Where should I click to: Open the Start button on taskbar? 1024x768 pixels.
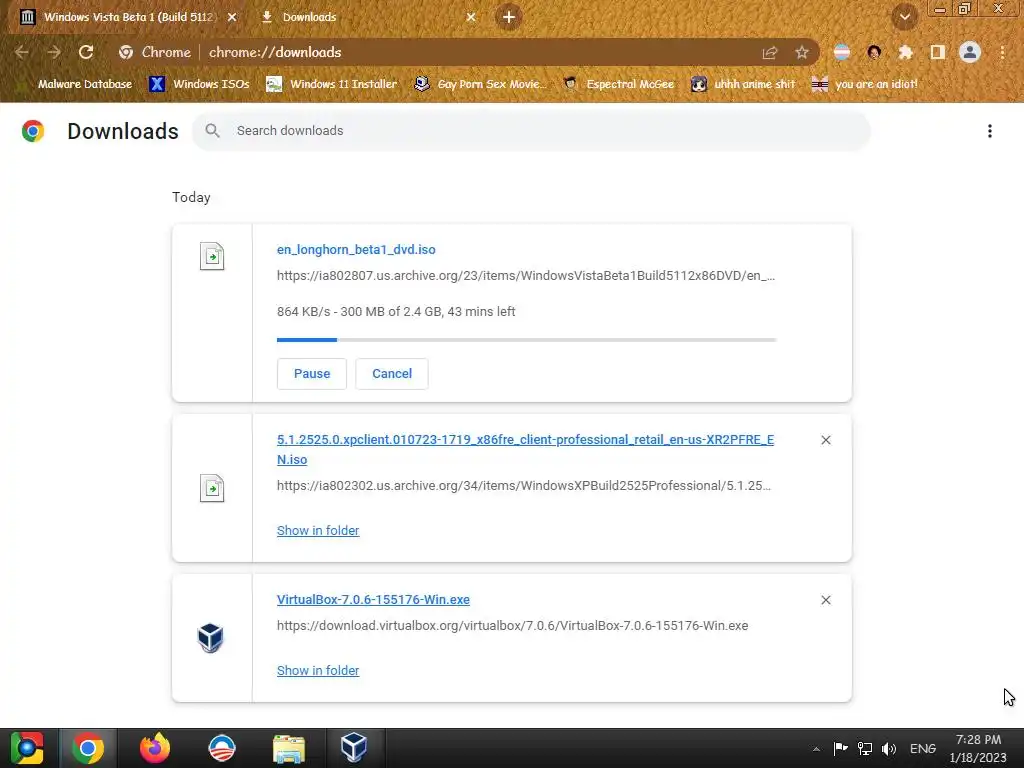[27, 748]
